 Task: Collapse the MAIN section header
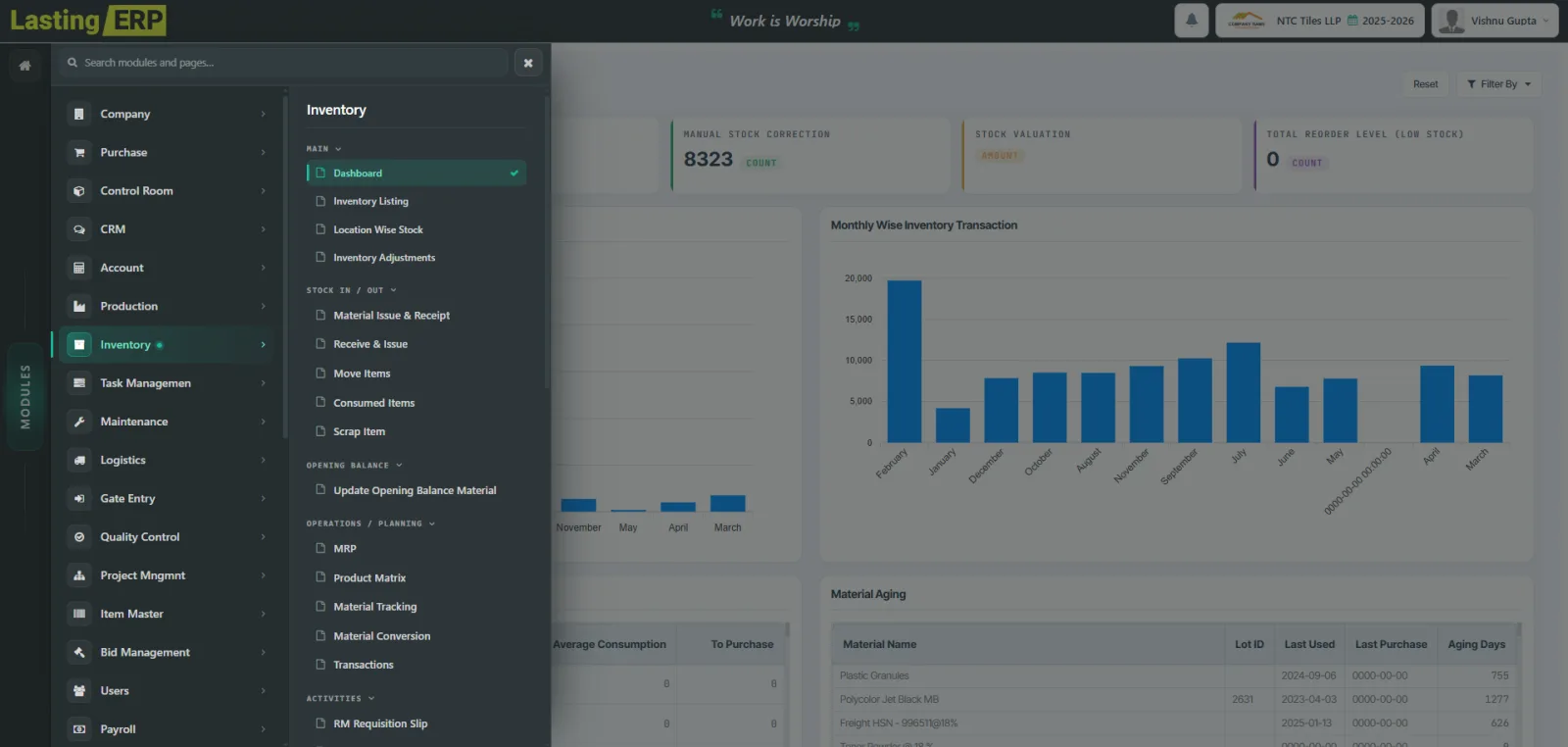pos(324,149)
